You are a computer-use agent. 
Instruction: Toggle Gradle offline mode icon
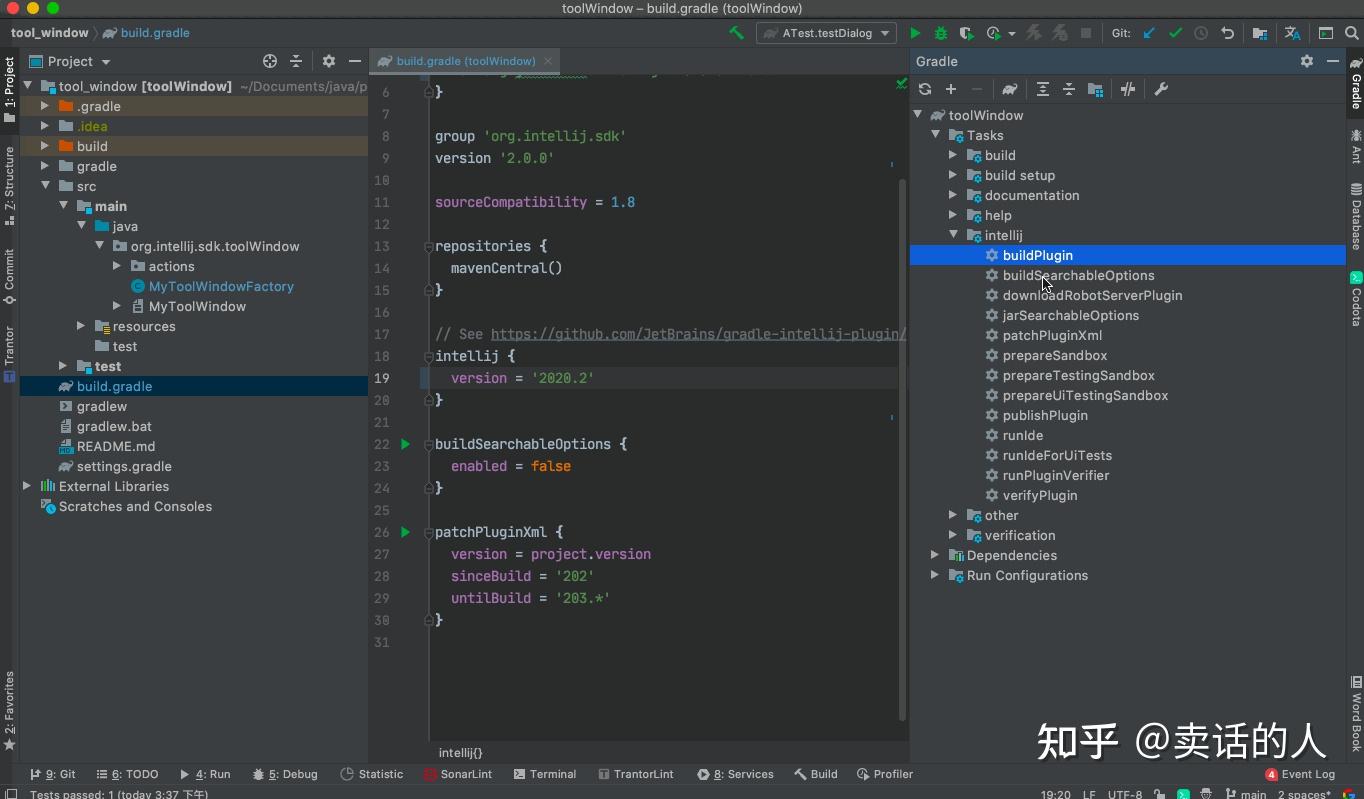pos(1128,89)
